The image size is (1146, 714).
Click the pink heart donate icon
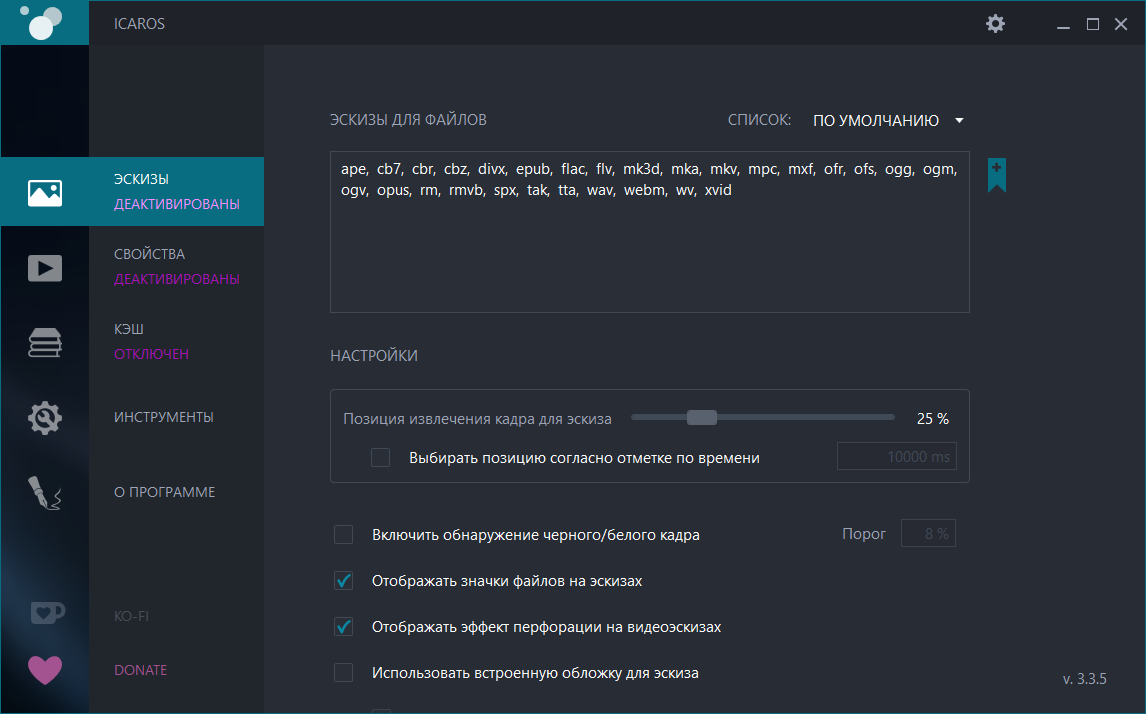point(45,670)
